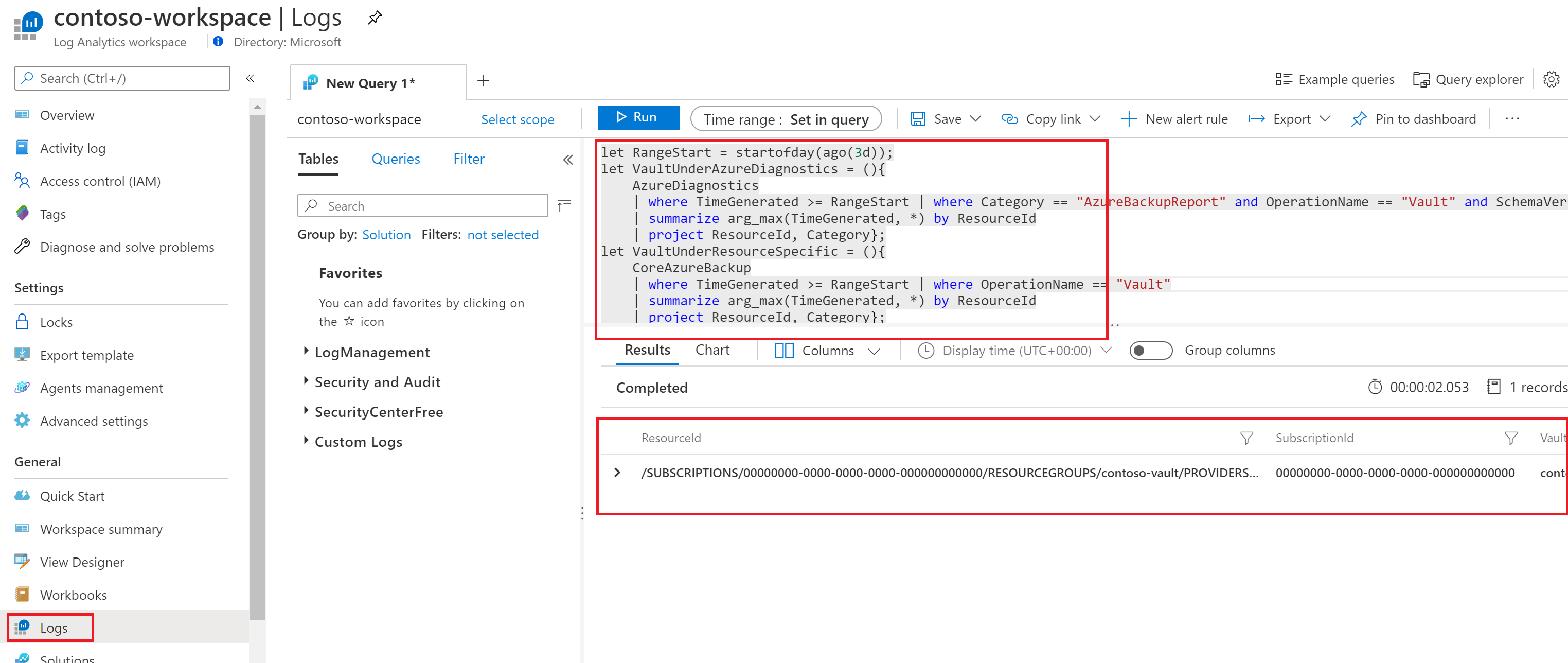Switch to the Queries tab
Image resolution: width=1568 pixels, height=663 pixels.
[395, 158]
